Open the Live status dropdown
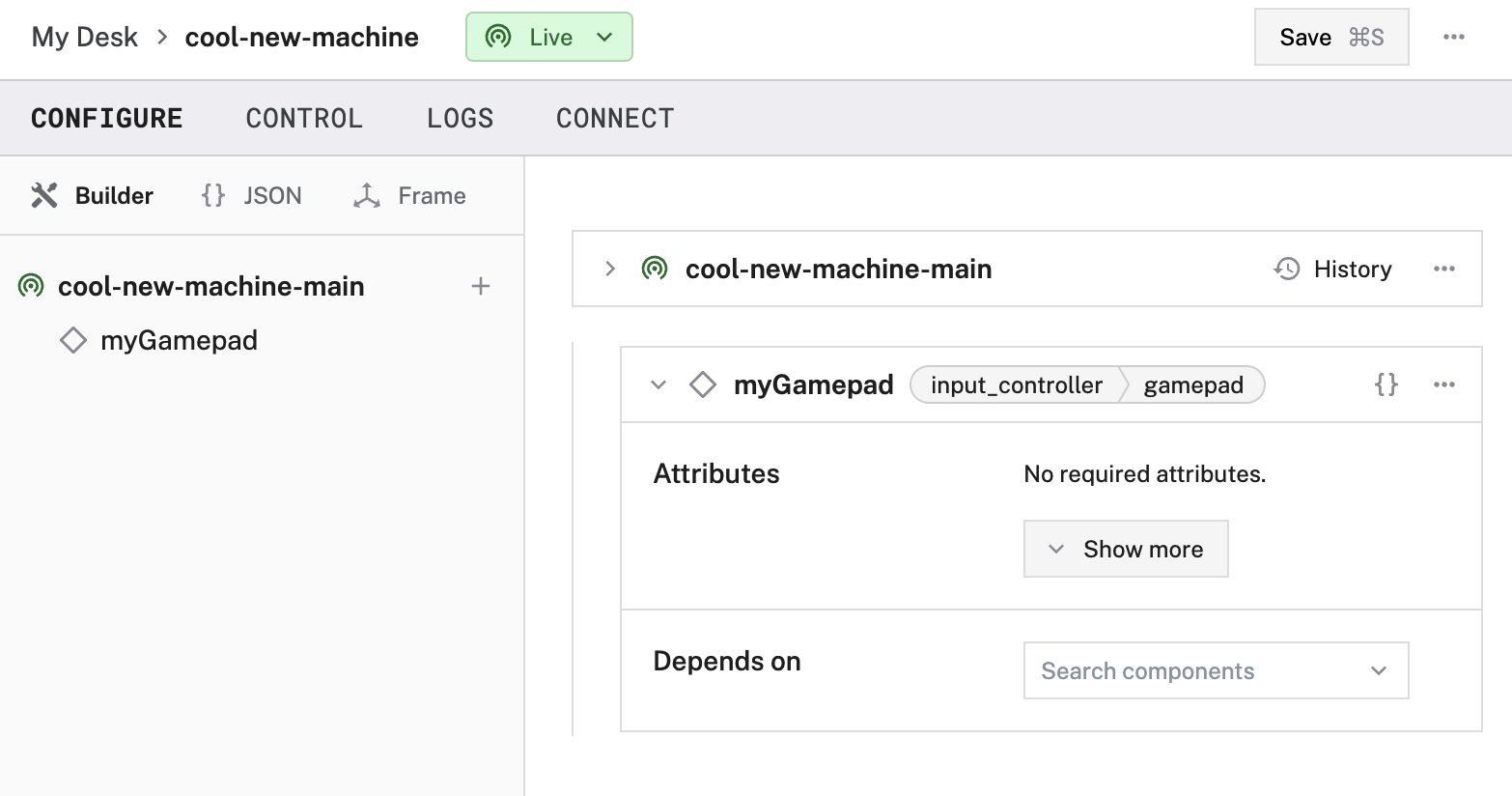 (549, 37)
